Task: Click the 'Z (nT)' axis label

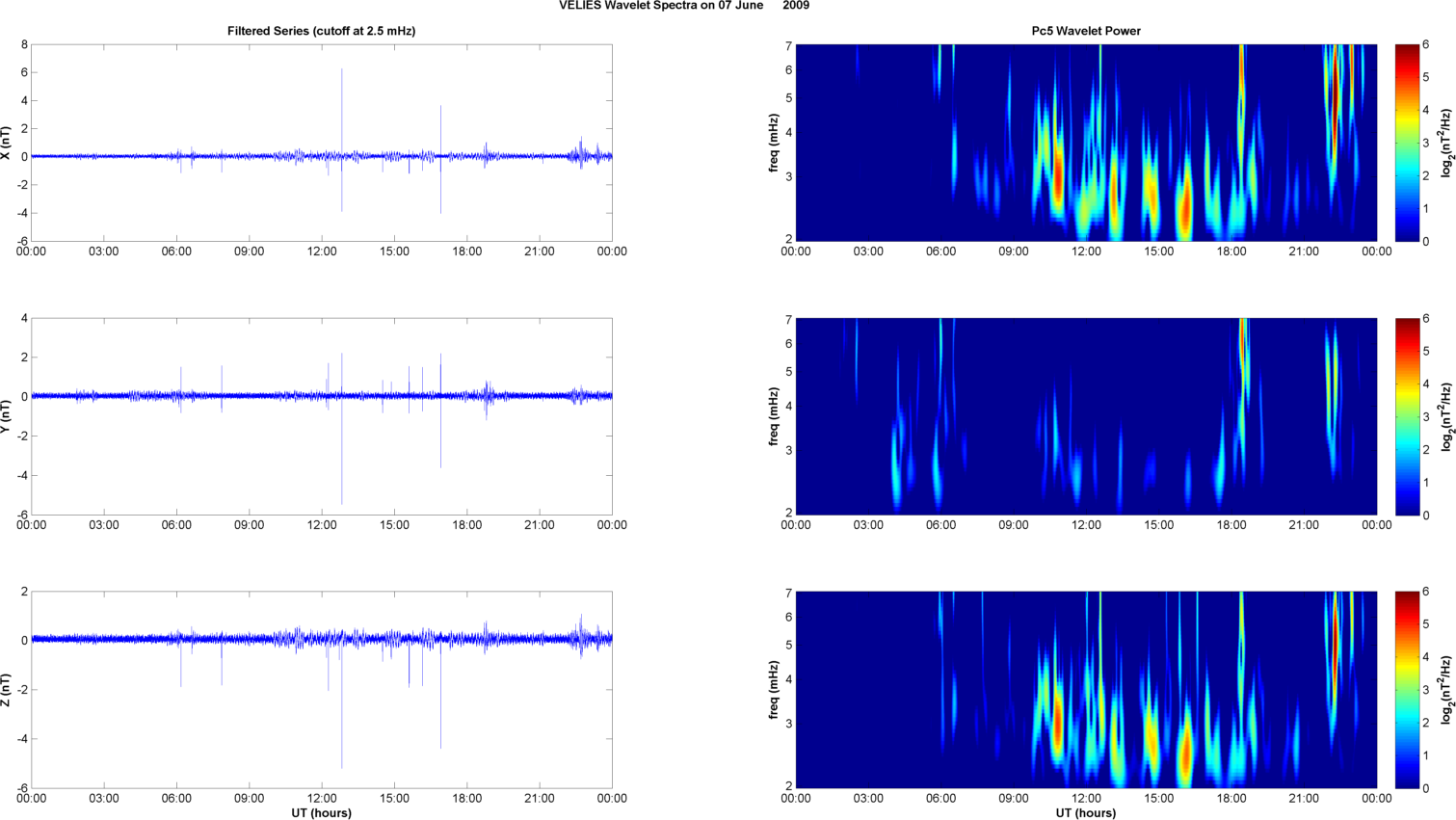Action: 6,690
